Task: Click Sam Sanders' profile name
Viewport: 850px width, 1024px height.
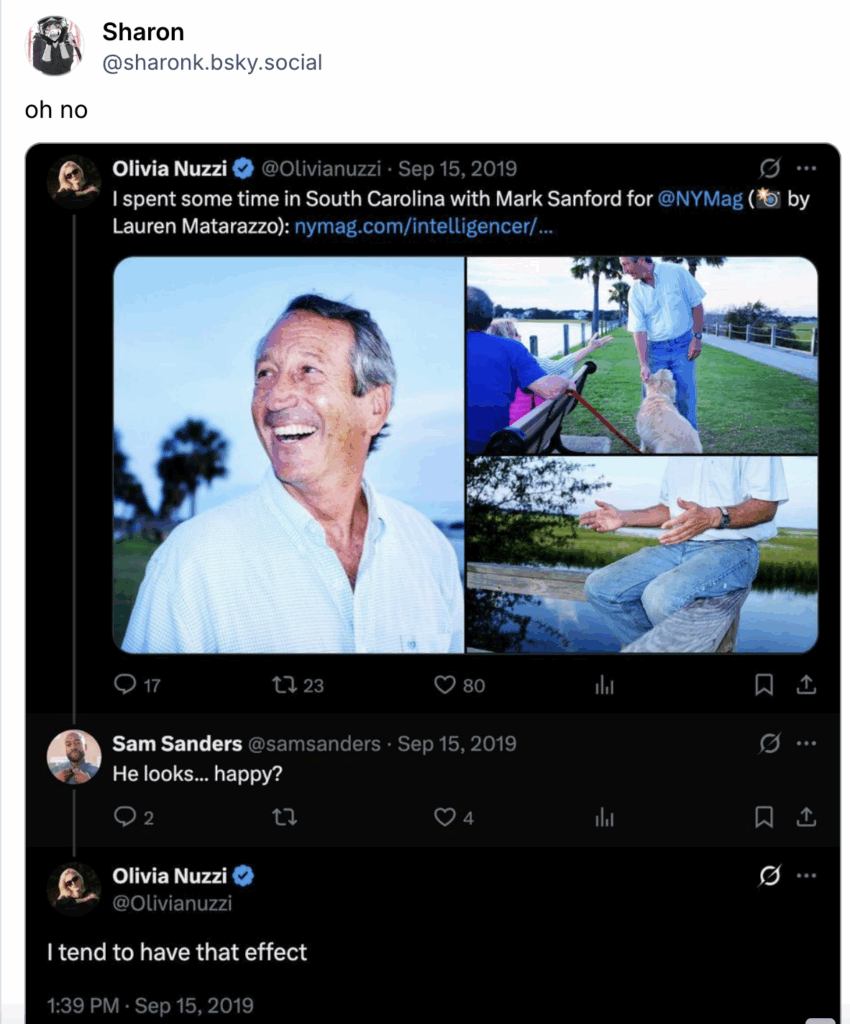Action: pos(177,743)
